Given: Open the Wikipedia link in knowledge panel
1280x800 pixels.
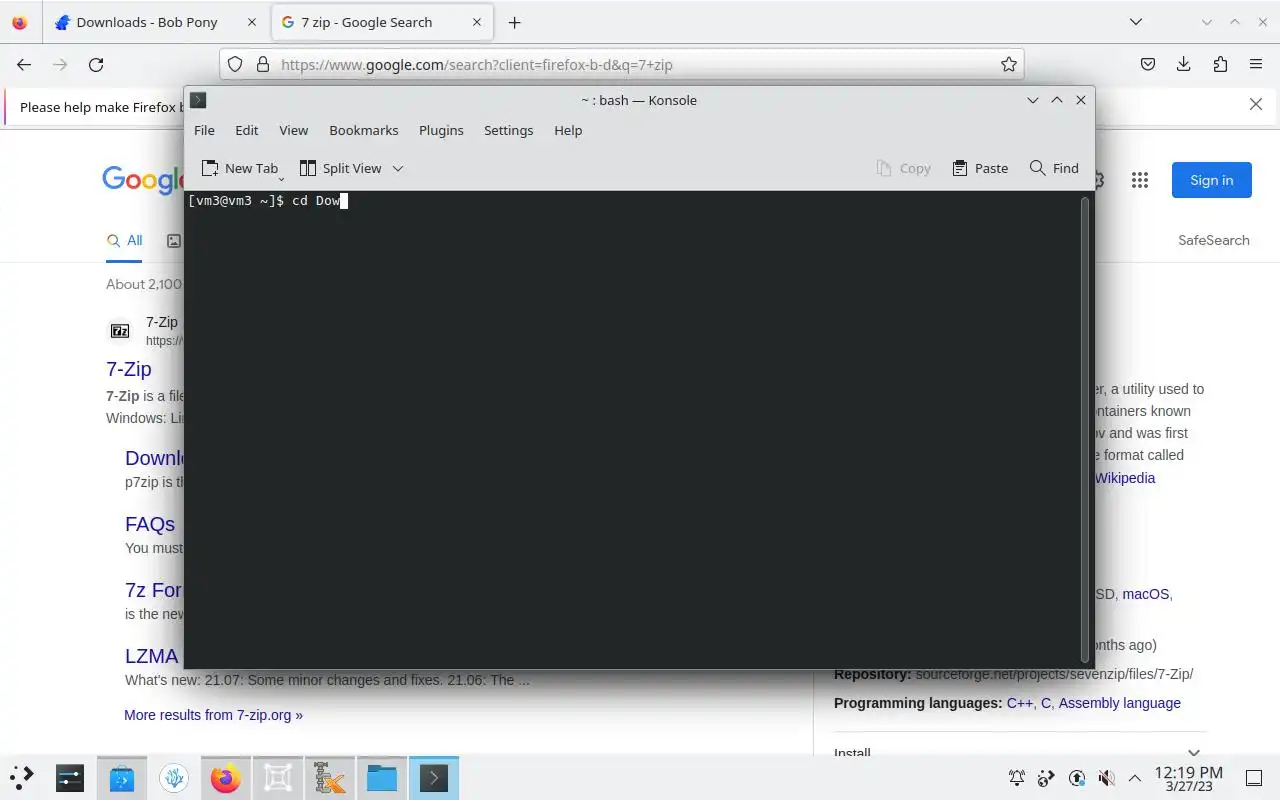Looking at the screenshot, I should (1125, 478).
